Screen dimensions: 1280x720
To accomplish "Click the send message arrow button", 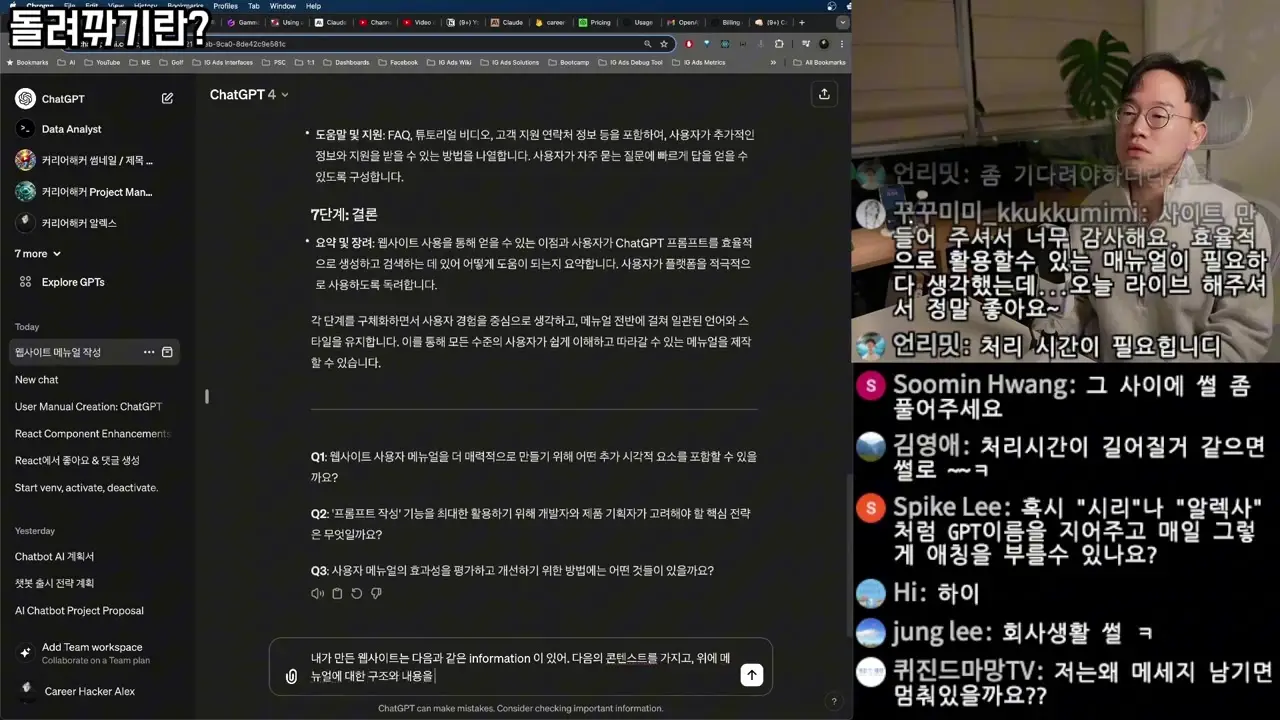I will 752,675.
